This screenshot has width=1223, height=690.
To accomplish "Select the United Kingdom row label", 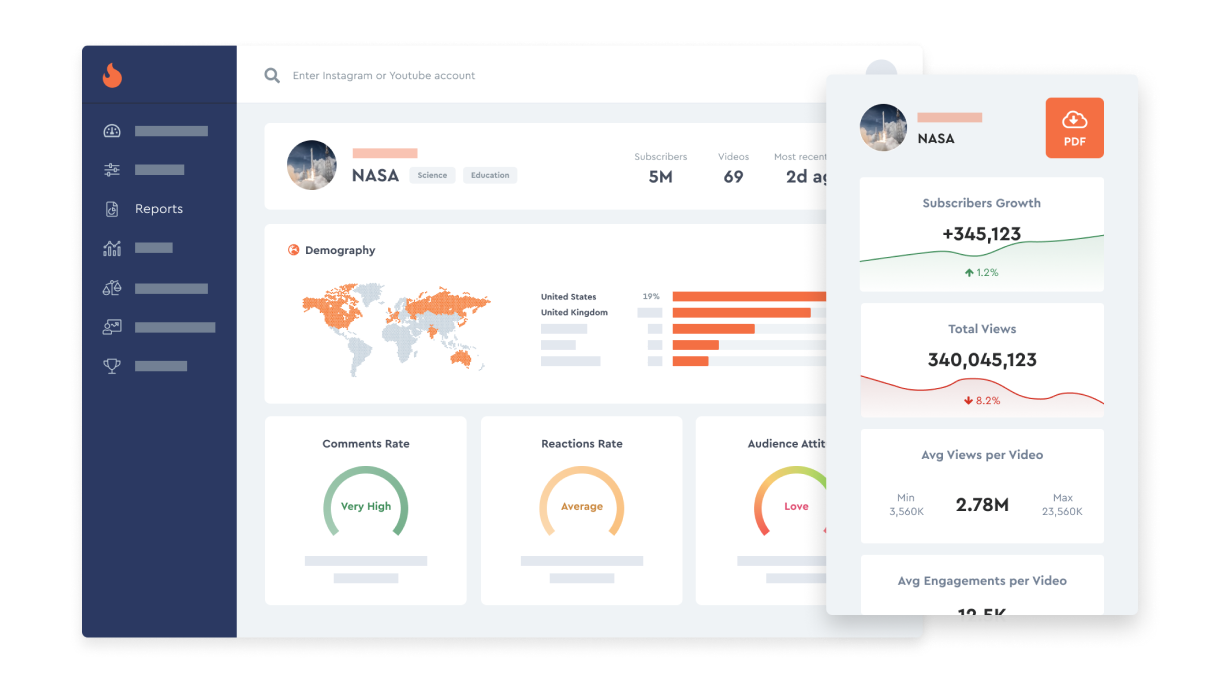I will [574, 313].
